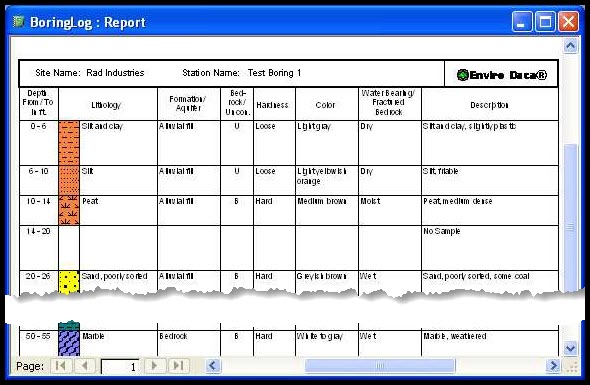Go to next page arrow button

154,365
